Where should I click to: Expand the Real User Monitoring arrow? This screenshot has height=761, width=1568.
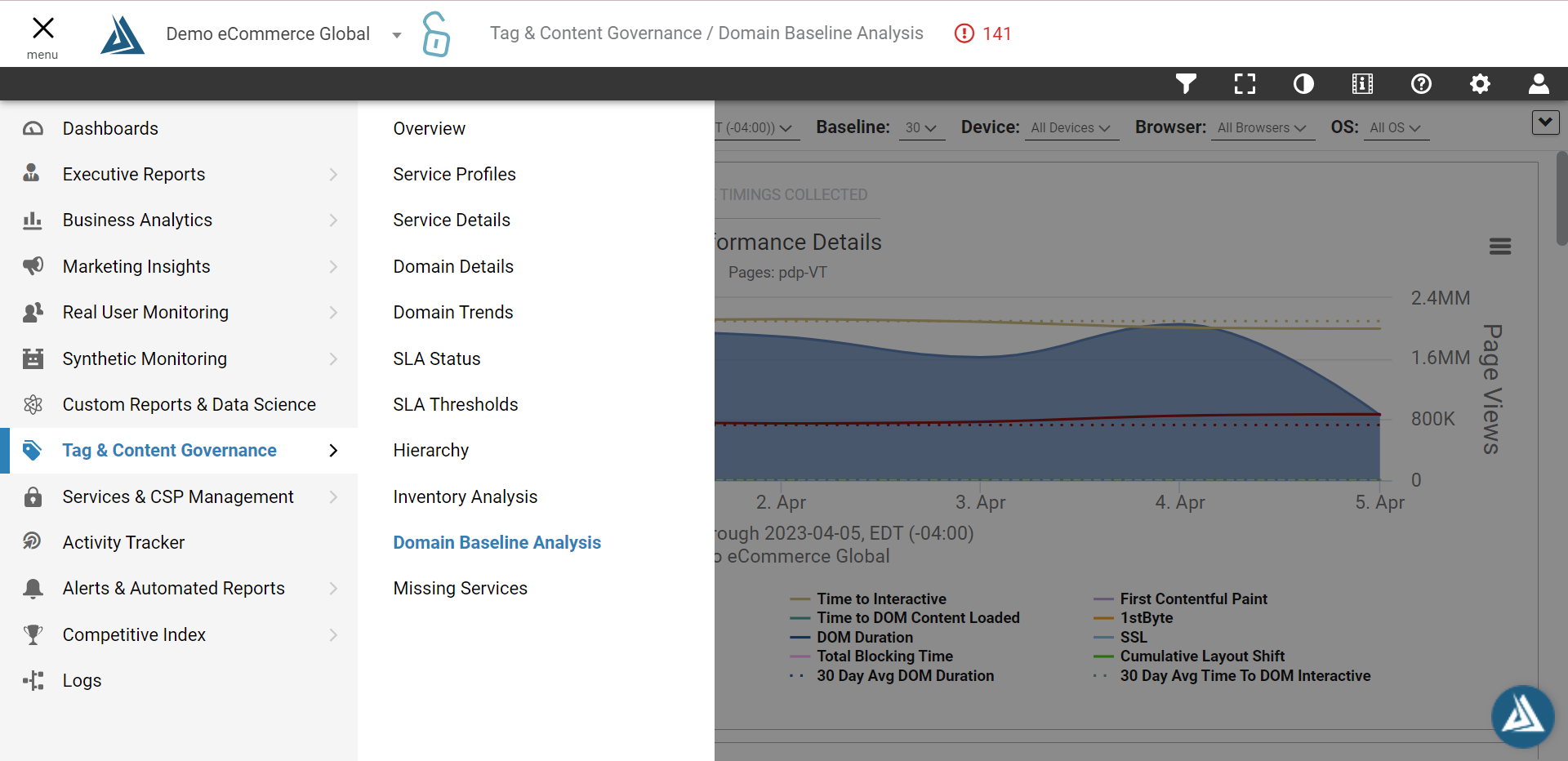point(333,312)
